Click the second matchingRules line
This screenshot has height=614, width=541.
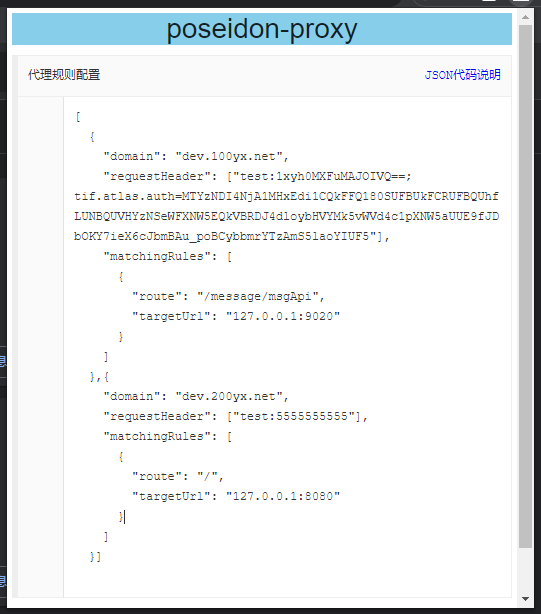pyautogui.click(x=168, y=437)
